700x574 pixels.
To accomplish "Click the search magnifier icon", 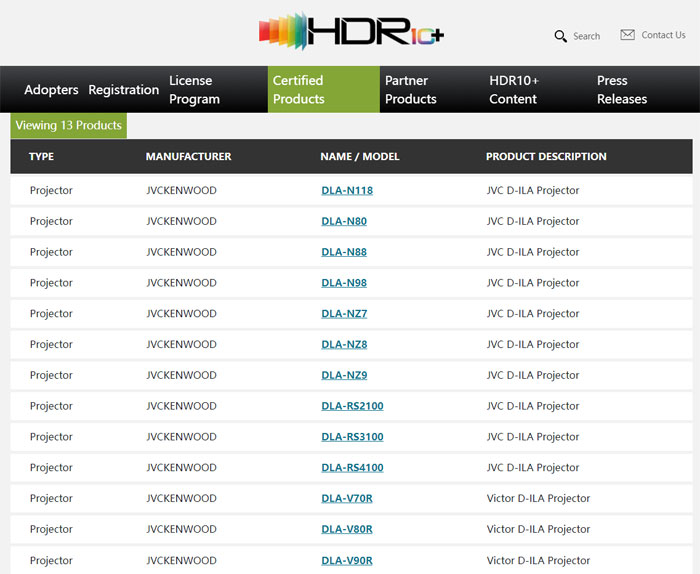I will (x=560, y=36).
